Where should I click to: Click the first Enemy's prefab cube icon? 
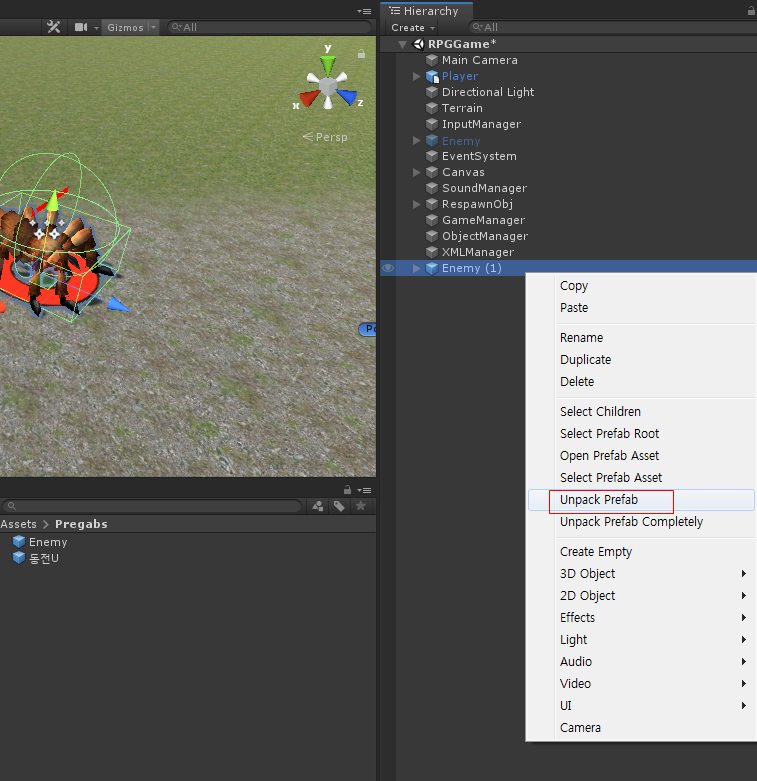click(432, 140)
